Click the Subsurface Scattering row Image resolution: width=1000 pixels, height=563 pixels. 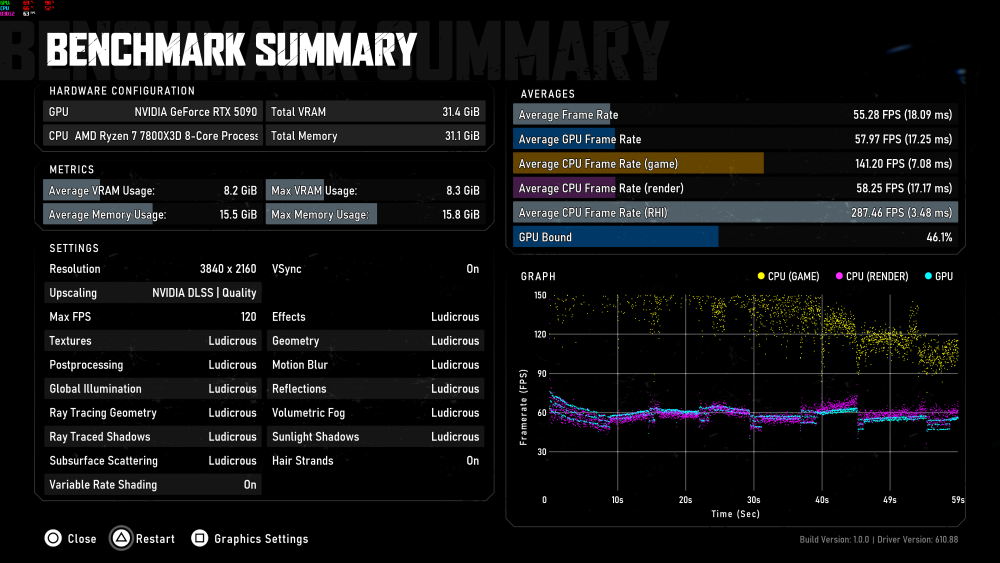pos(153,460)
